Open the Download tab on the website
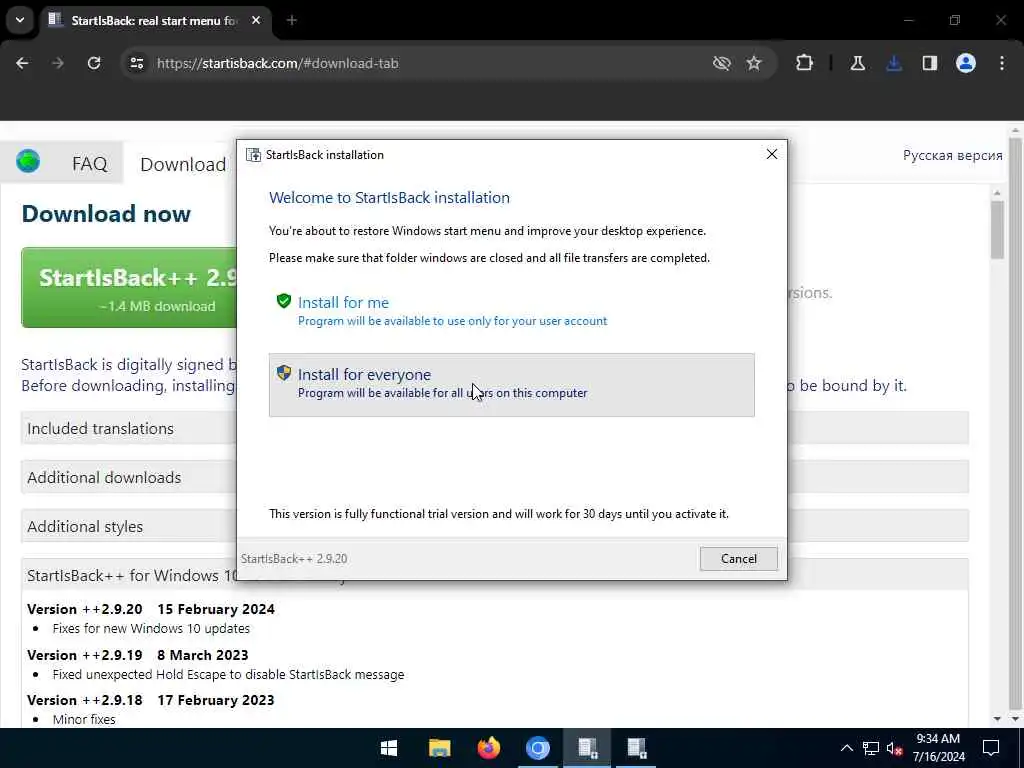This screenshot has height=768, width=1024. [x=183, y=164]
